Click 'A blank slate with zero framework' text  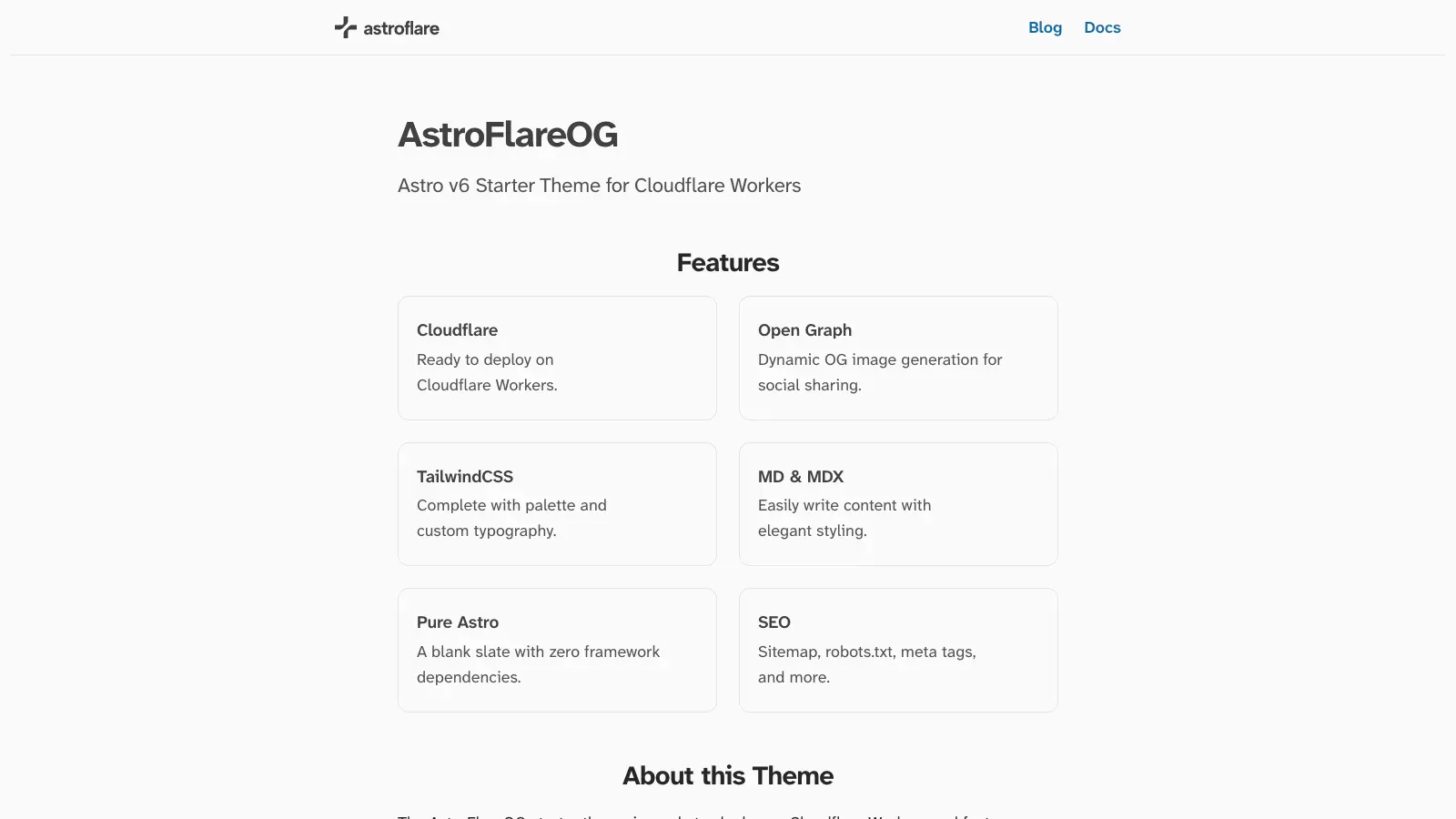pos(538,652)
